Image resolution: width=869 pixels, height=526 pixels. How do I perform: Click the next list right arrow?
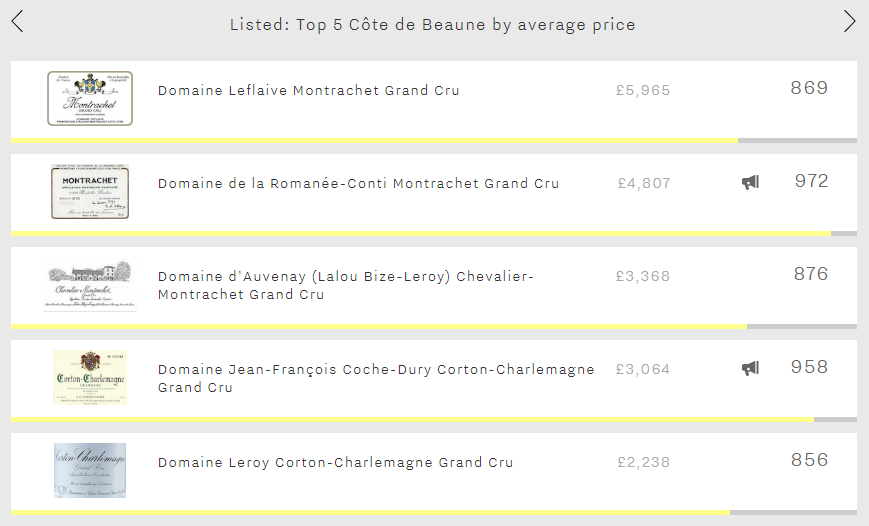[x=850, y=22]
